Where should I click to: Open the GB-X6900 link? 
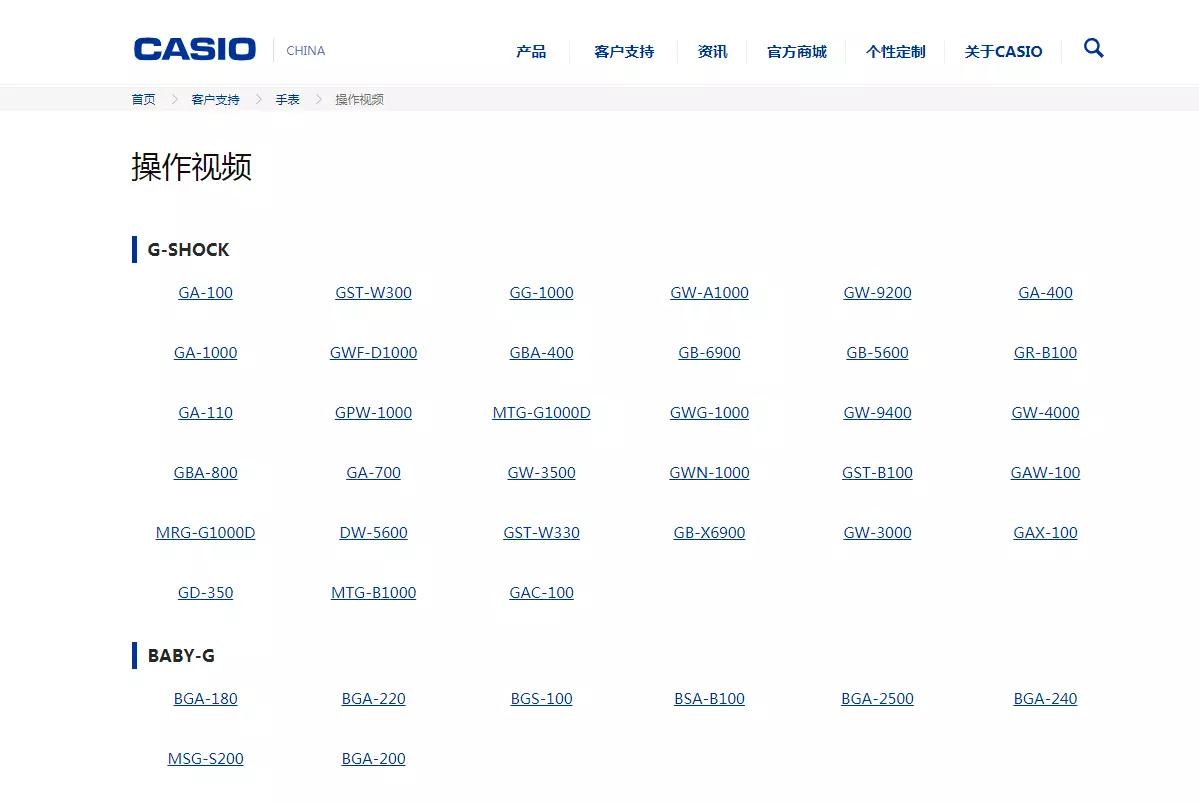coord(710,532)
